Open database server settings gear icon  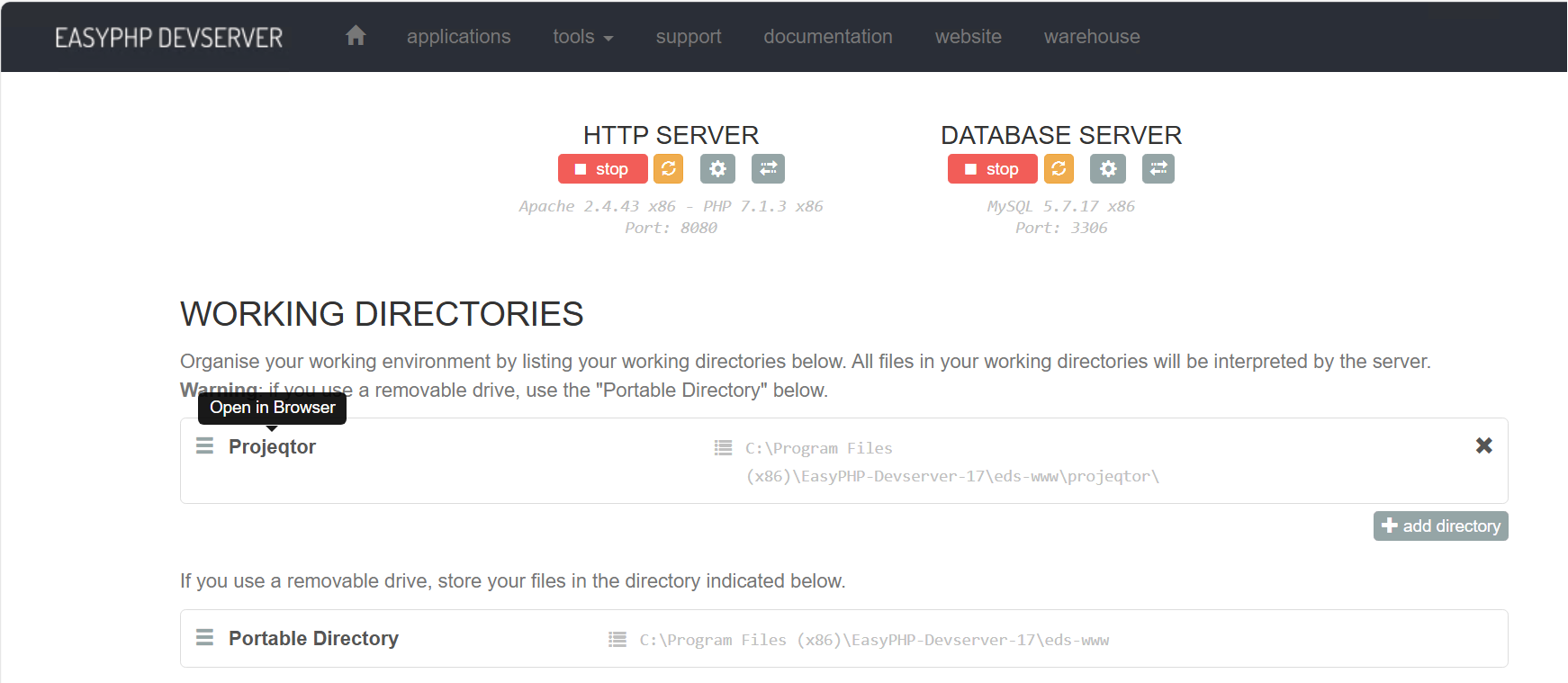[x=1107, y=169]
